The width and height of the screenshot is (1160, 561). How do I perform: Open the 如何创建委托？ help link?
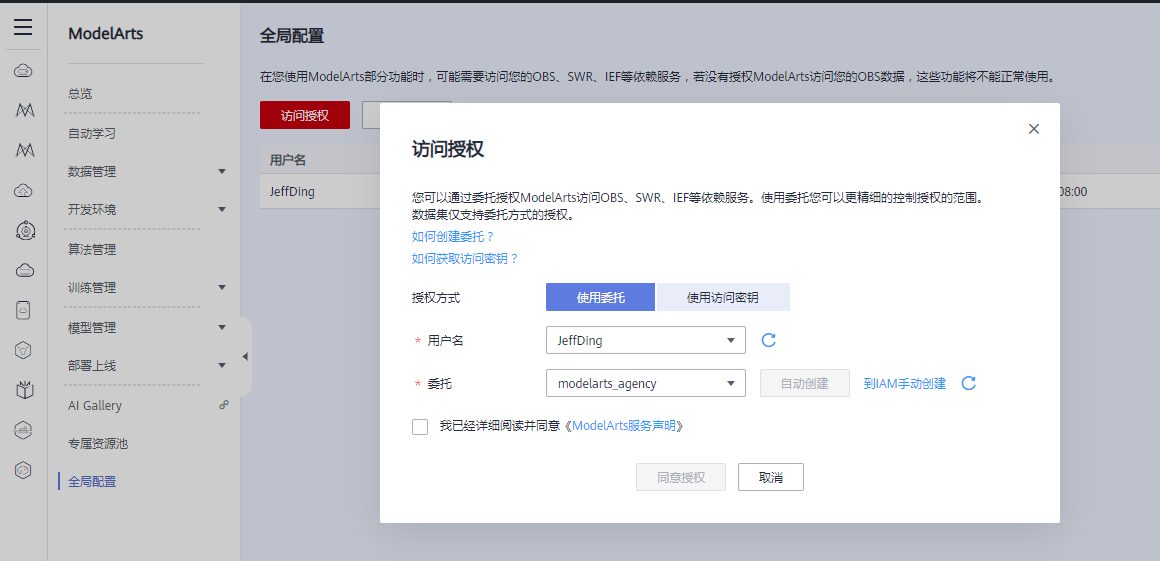453,237
